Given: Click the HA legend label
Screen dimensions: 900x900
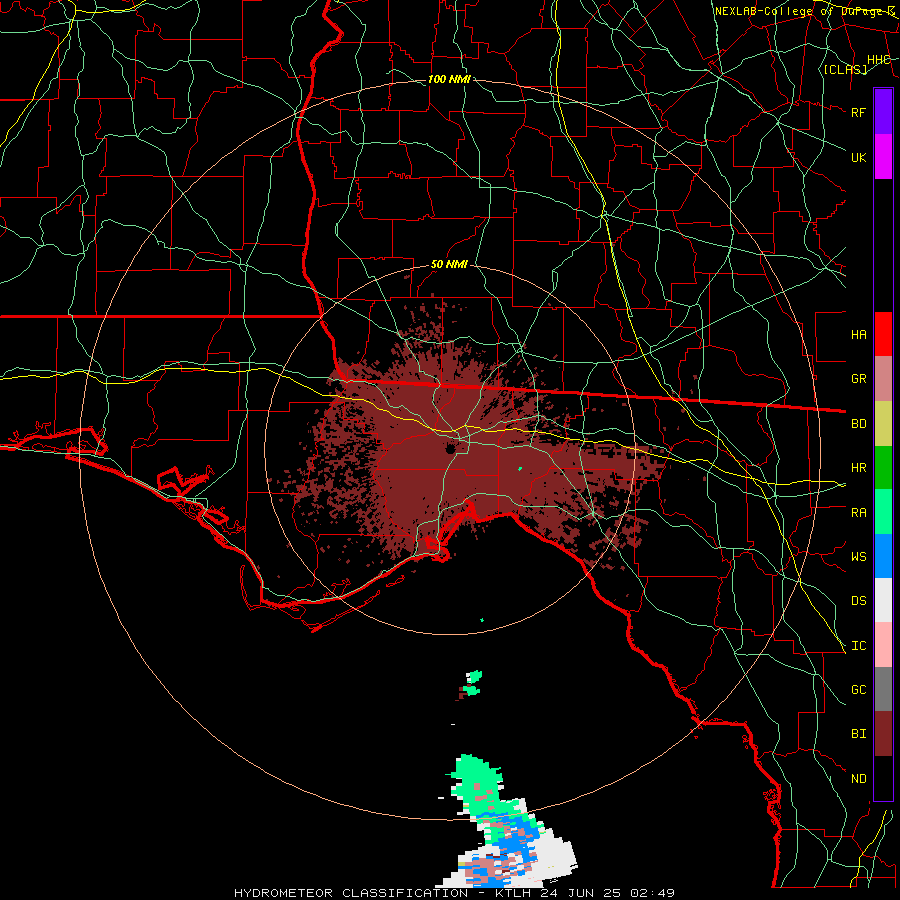Looking at the screenshot, I should [x=858, y=335].
